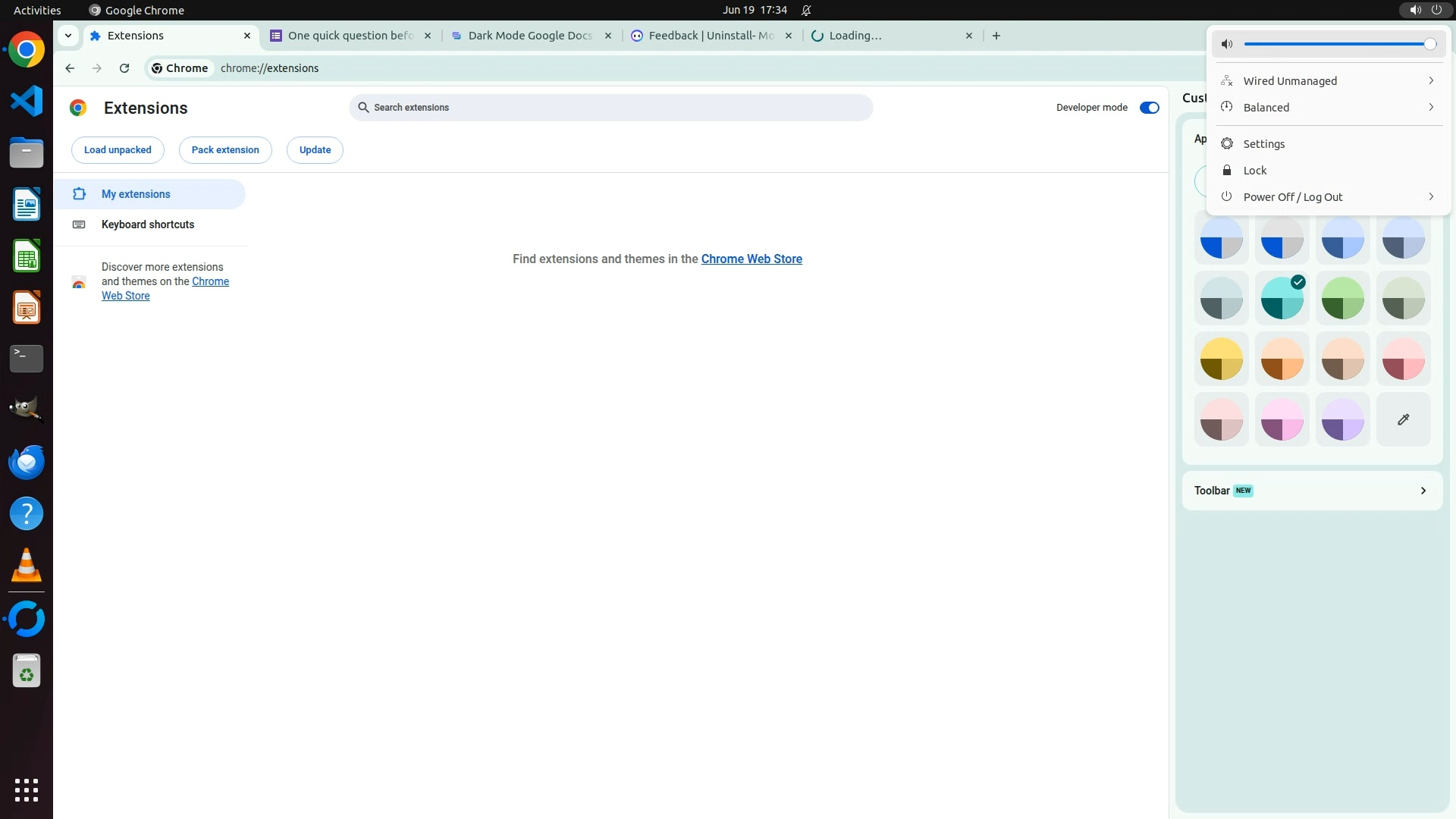Select the green theme color swatch
The width and height of the screenshot is (1456, 819).
[1342, 298]
